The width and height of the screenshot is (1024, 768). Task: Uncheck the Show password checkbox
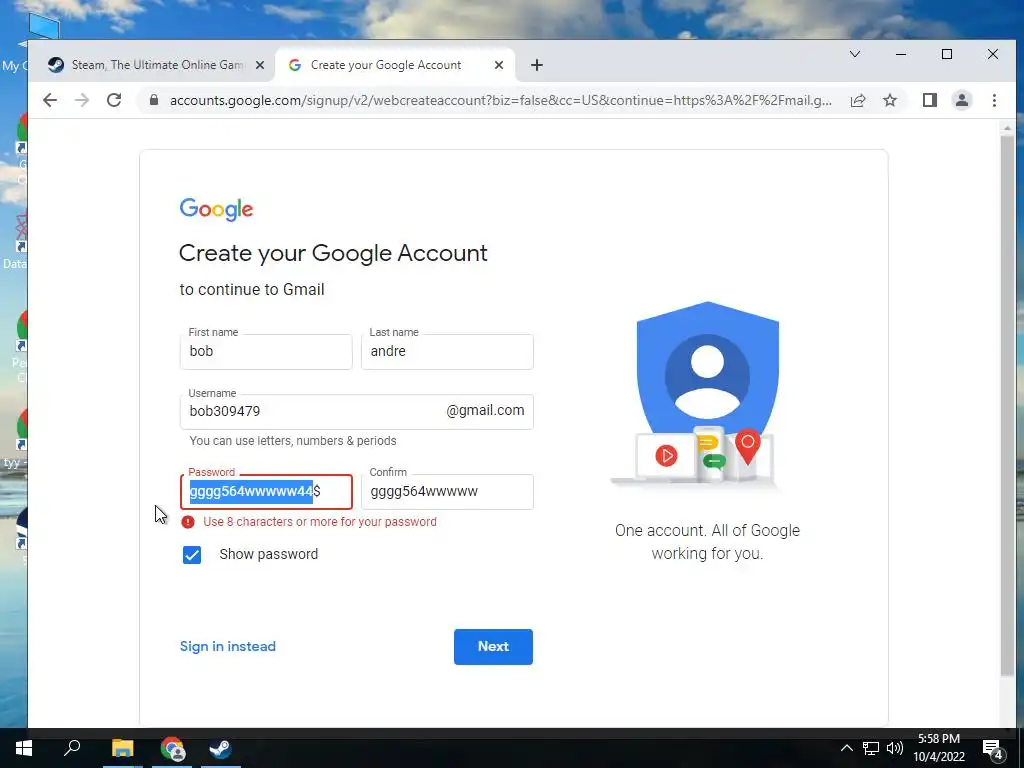pyautogui.click(x=191, y=554)
